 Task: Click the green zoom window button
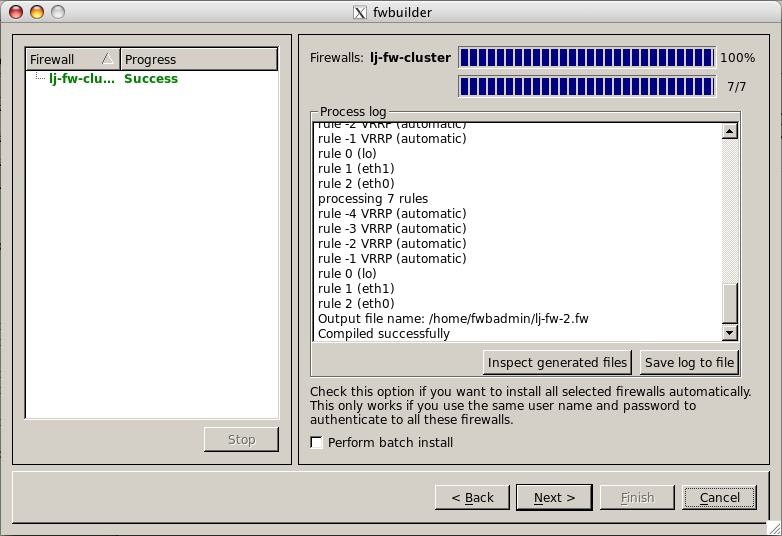pyautogui.click(x=57, y=13)
